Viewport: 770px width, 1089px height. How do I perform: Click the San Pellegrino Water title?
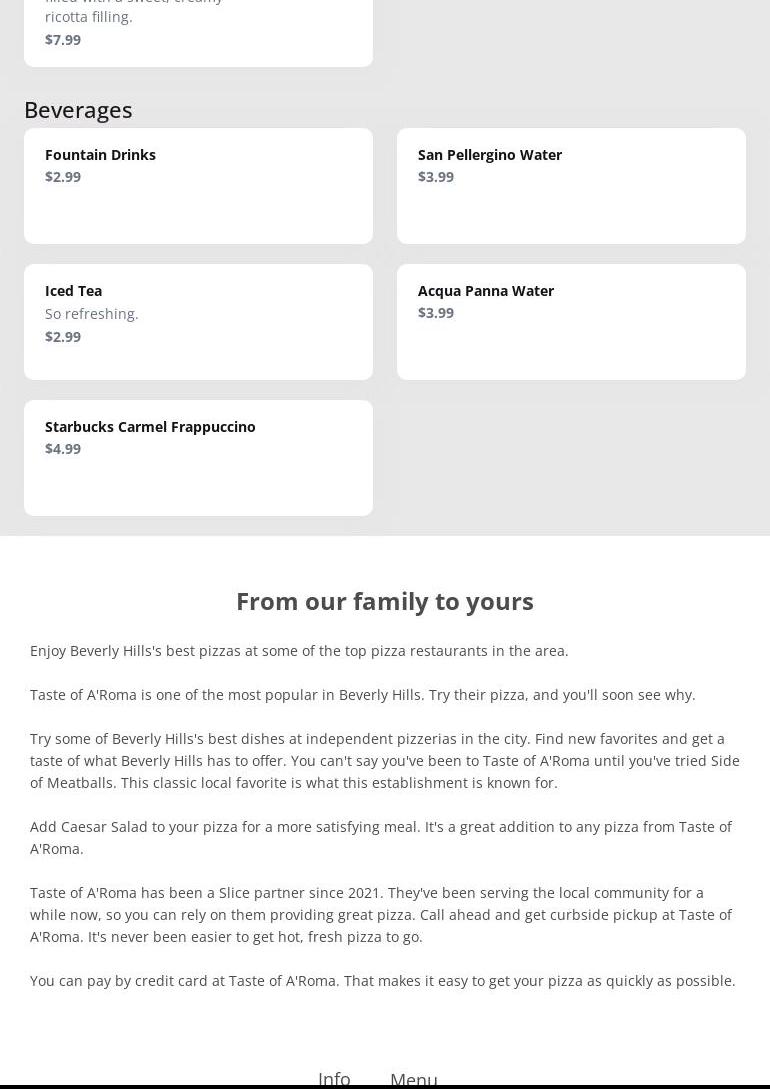tap(489, 154)
